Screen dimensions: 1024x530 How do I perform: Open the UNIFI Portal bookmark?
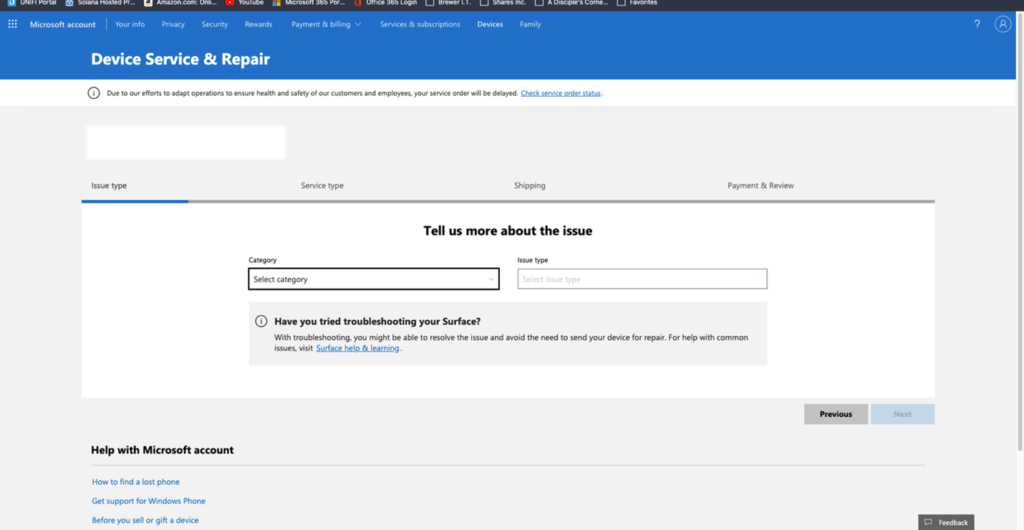coord(32,3)
